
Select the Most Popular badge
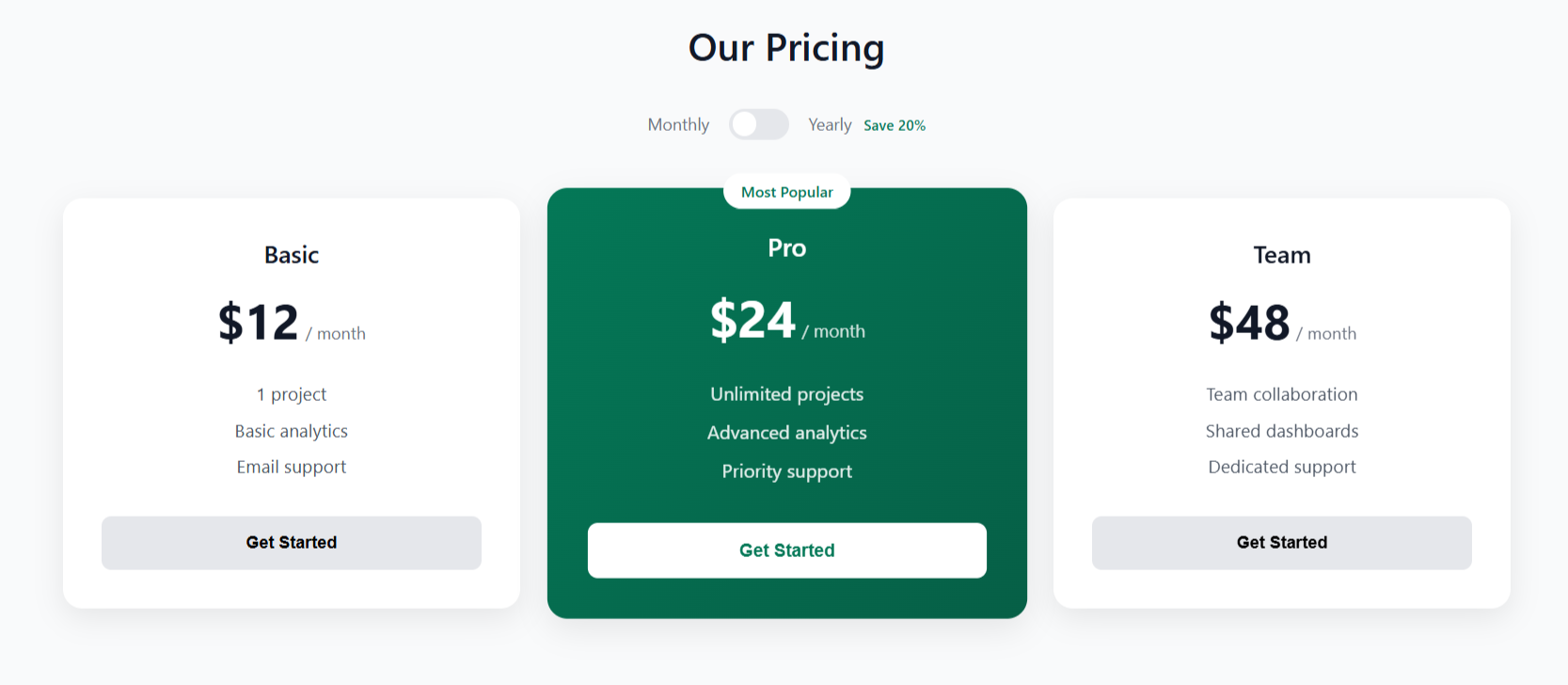point(786,191)
